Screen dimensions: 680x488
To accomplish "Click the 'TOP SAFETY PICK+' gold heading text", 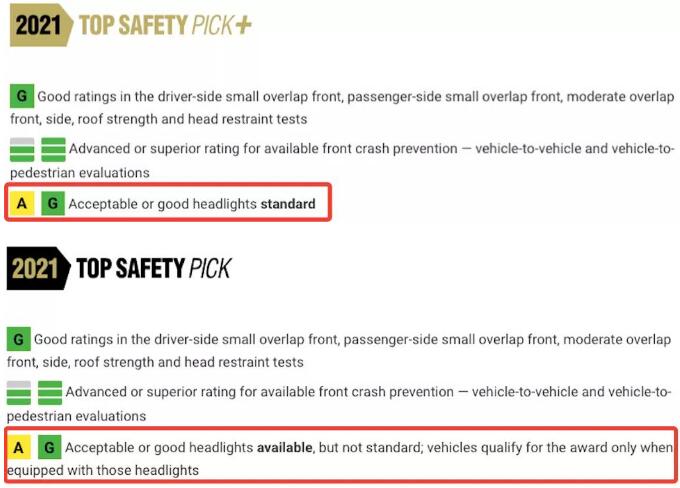I will [165, 25].
